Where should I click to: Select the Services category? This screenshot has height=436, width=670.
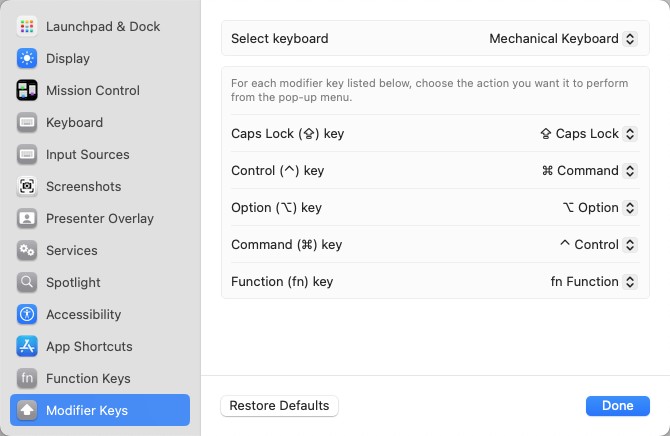[x=100, y=250]
